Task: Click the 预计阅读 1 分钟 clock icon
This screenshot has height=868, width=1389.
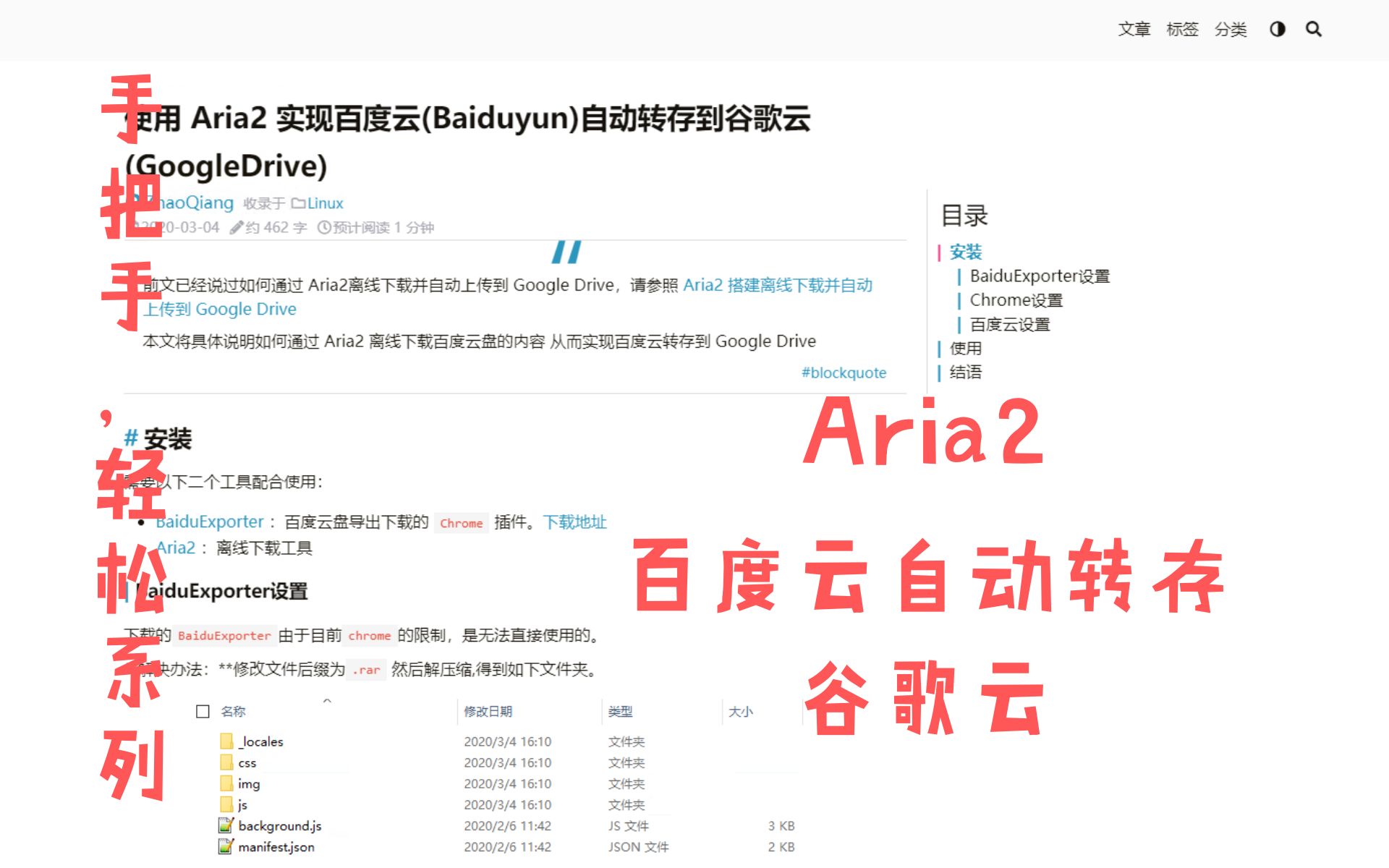Action: pyautogui.click(x=324, y=227)
